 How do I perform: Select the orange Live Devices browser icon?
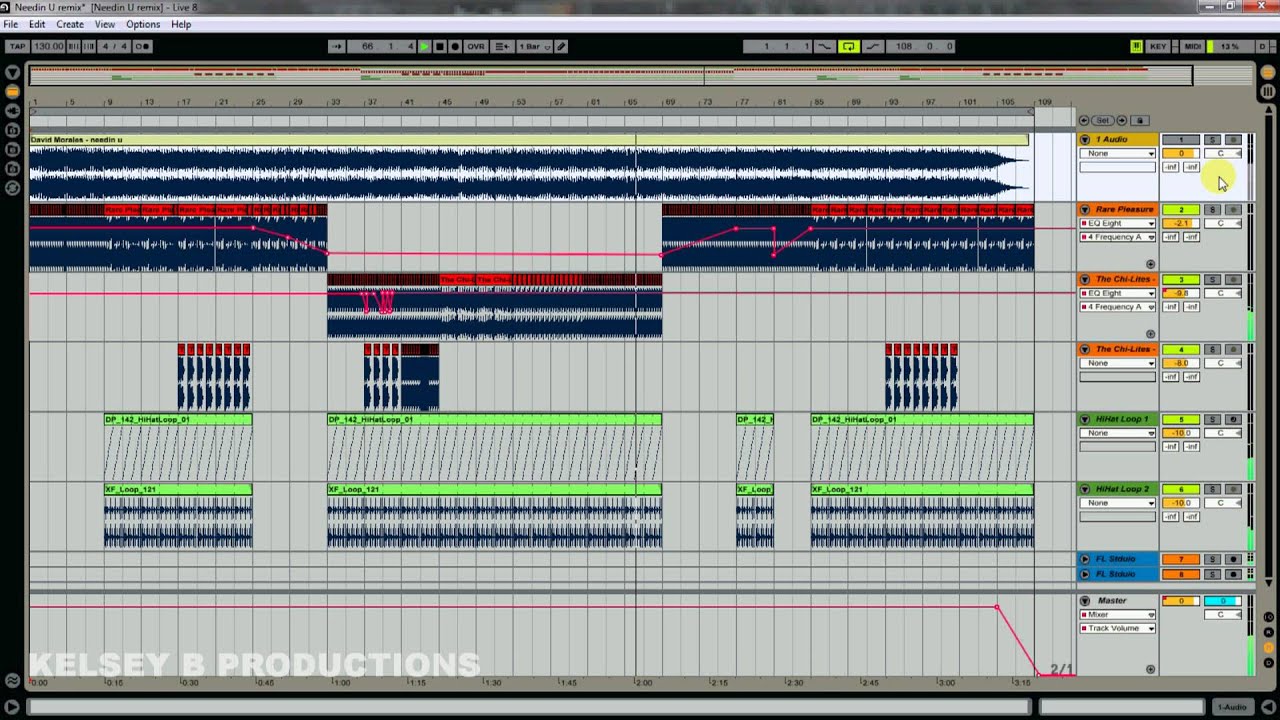(12, 91)
